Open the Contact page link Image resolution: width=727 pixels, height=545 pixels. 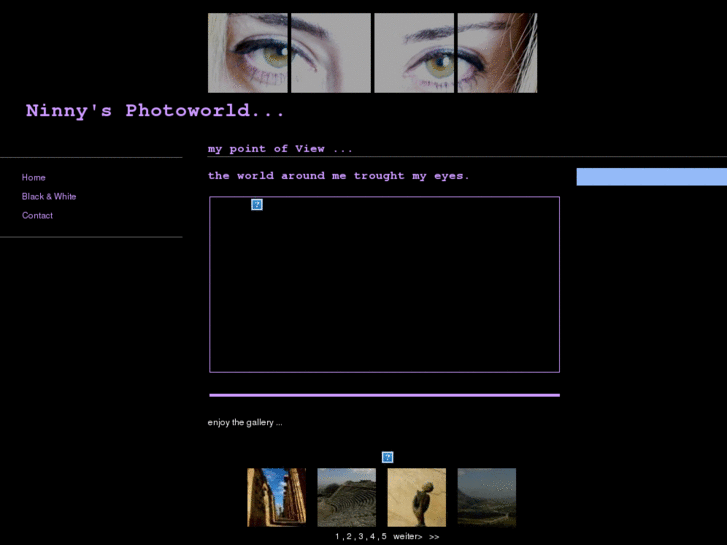[37, 216]
